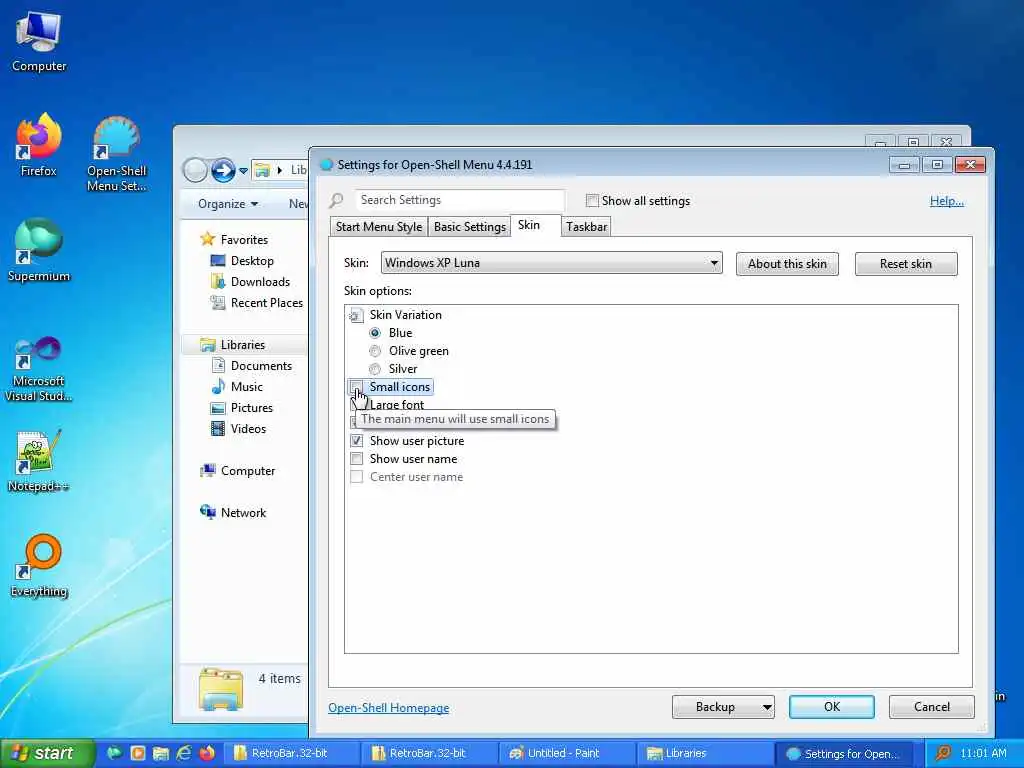Open the Organize menu in Libraries window
This screenshot has width=1024, height=768.
pyautogui.click(x=228, y=204)
